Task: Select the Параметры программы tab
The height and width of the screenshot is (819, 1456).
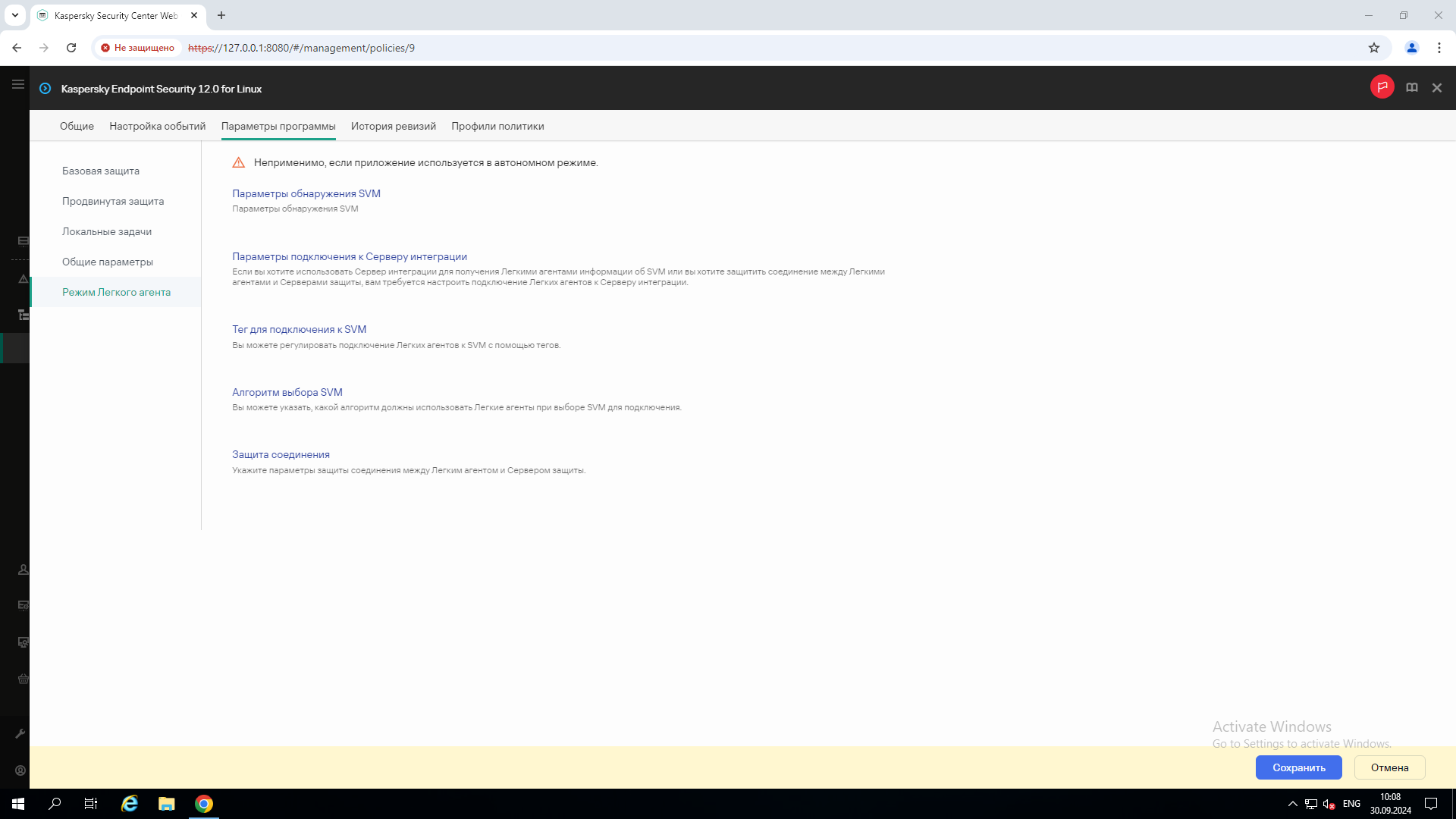Action: tap(278, 126)
